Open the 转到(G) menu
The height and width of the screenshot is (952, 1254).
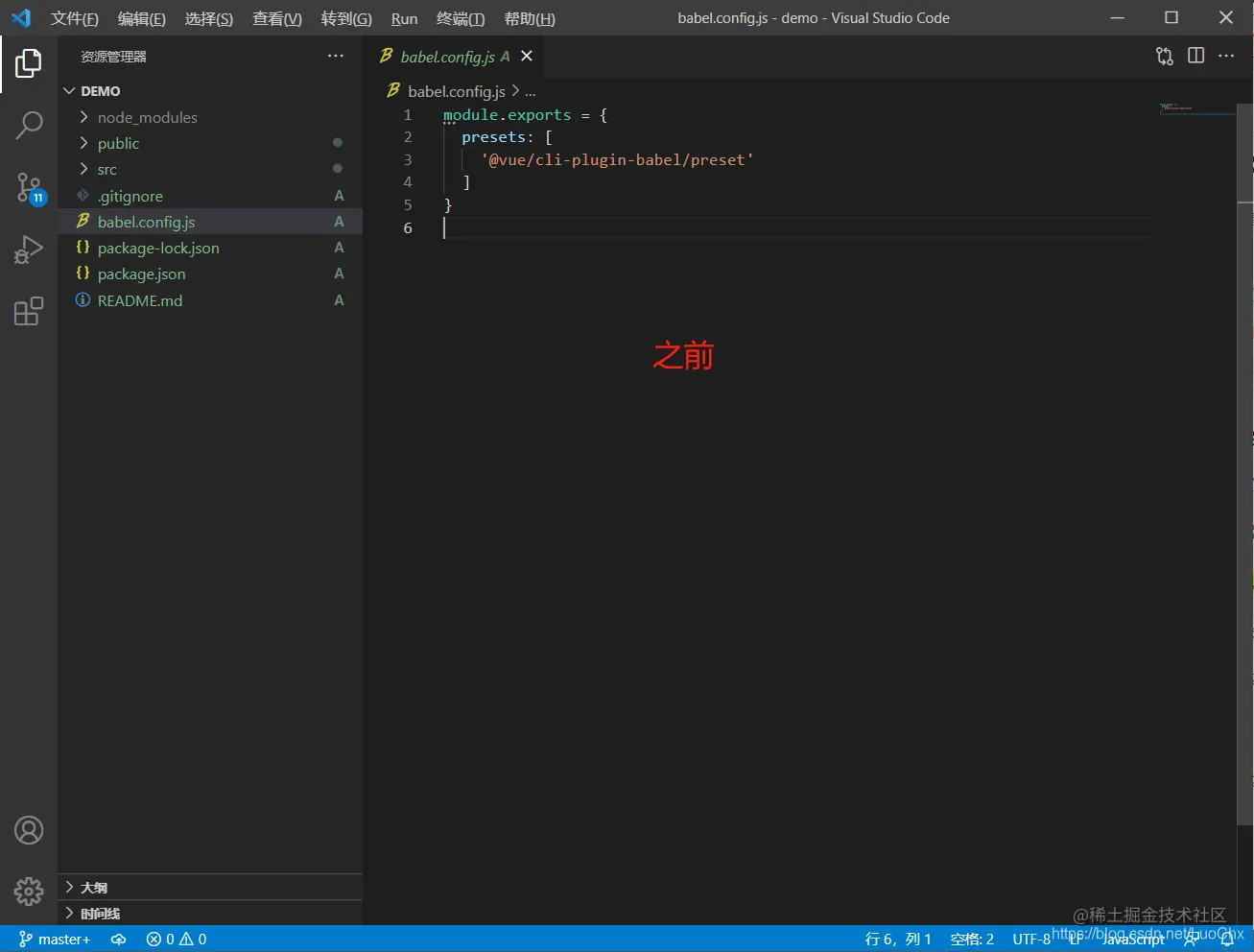click(x=346, y=18)
